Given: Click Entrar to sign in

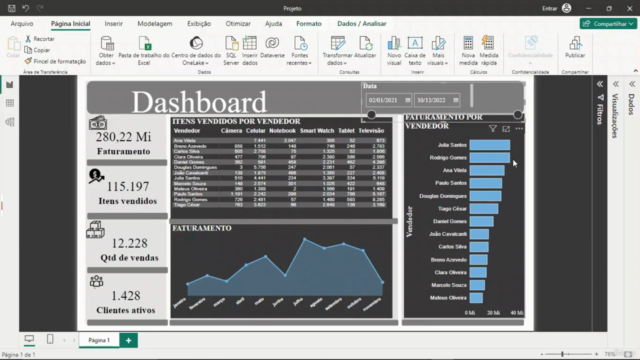Looking at the screenshot, I should coord(549,8).
